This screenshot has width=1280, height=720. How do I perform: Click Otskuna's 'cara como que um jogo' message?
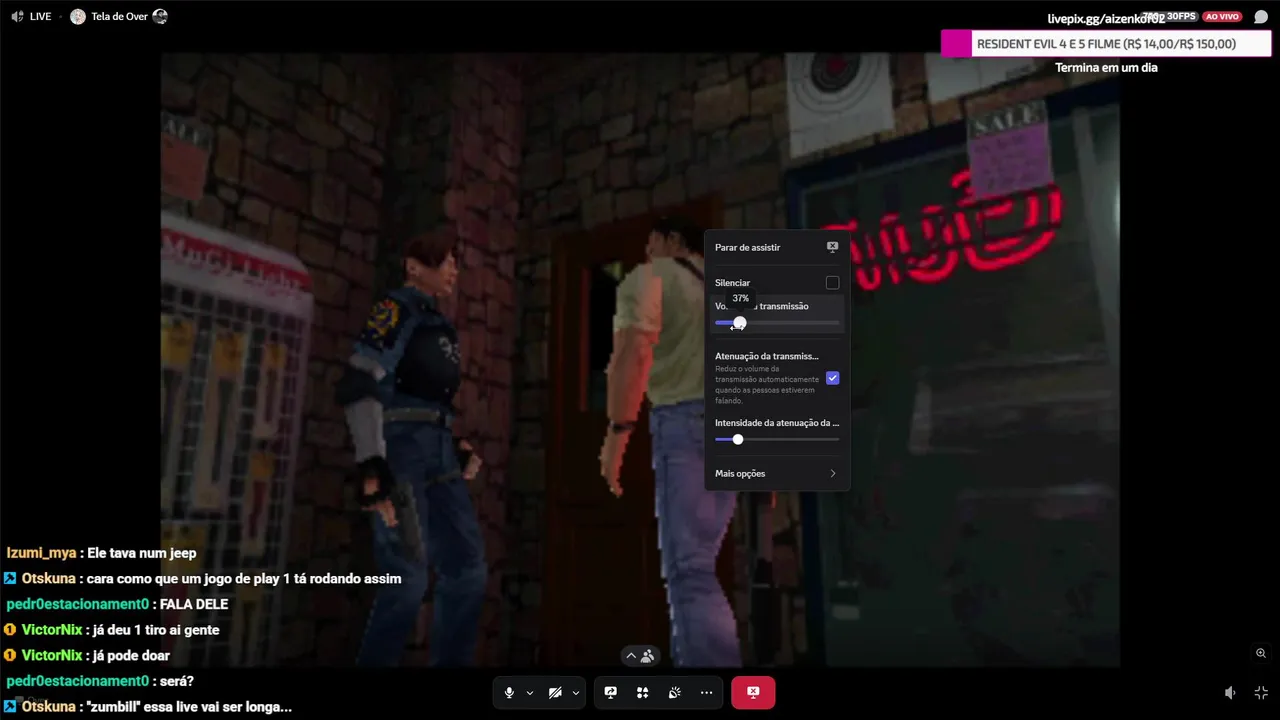coord(202,579)
